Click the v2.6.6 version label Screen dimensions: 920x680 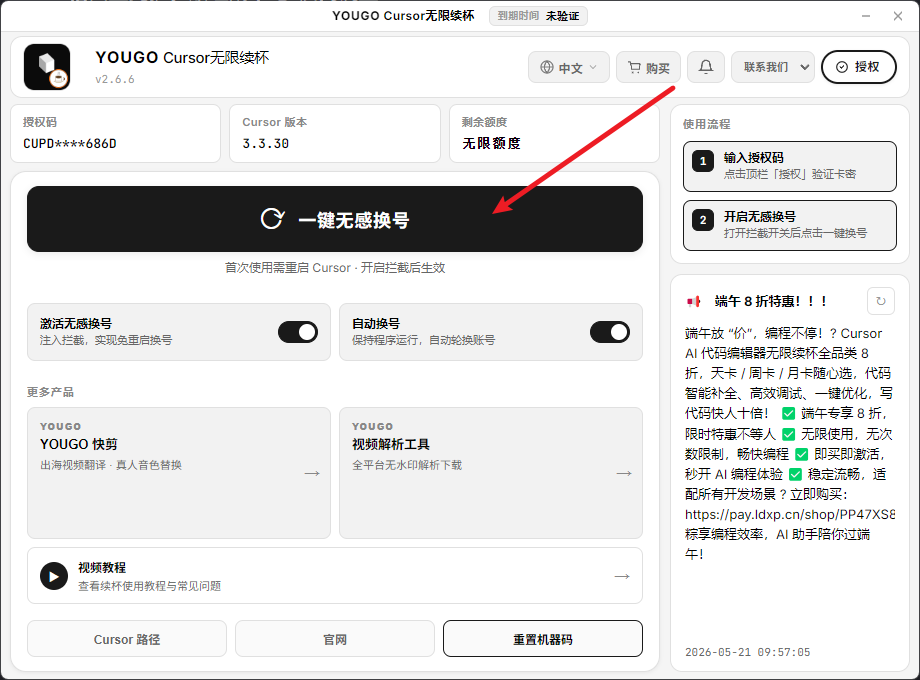[115, 79]
